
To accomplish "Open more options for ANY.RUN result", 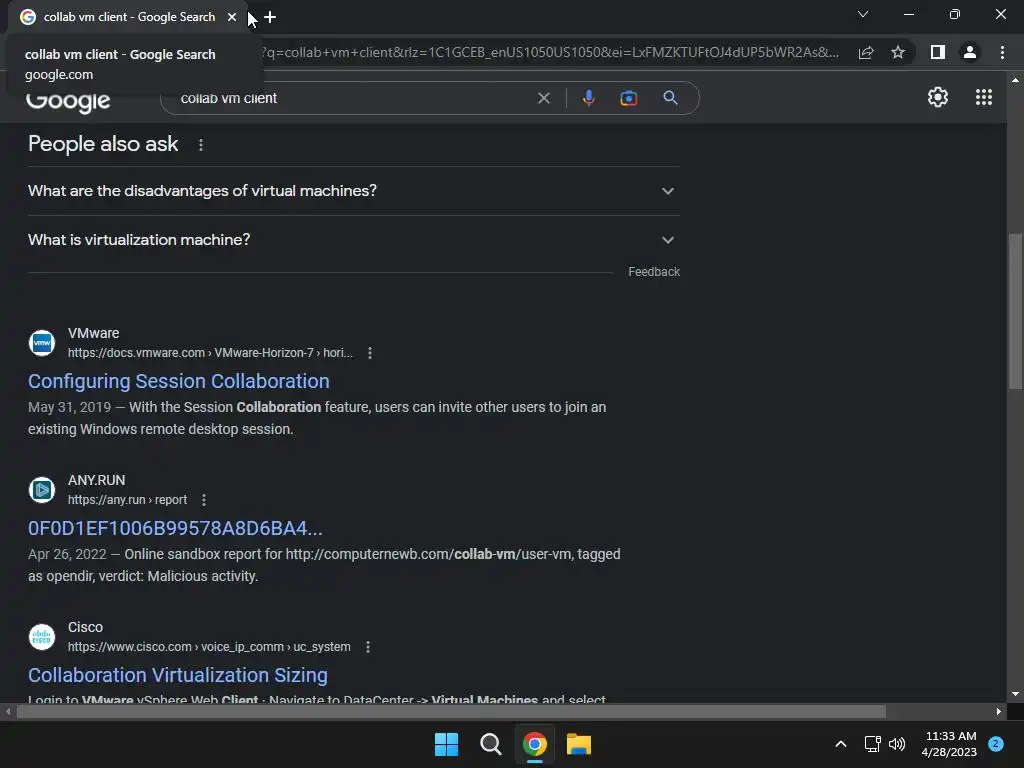I will click(x=204, y=500).
